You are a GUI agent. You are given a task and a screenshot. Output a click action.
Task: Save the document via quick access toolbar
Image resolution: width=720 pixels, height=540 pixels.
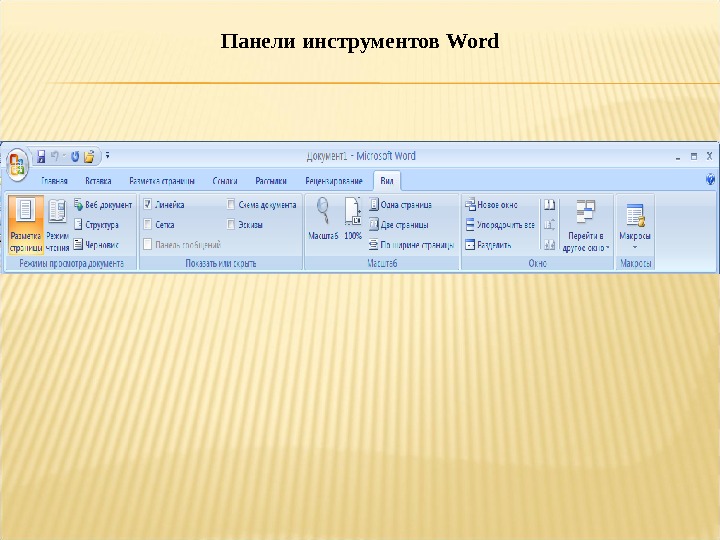point(41,157)
